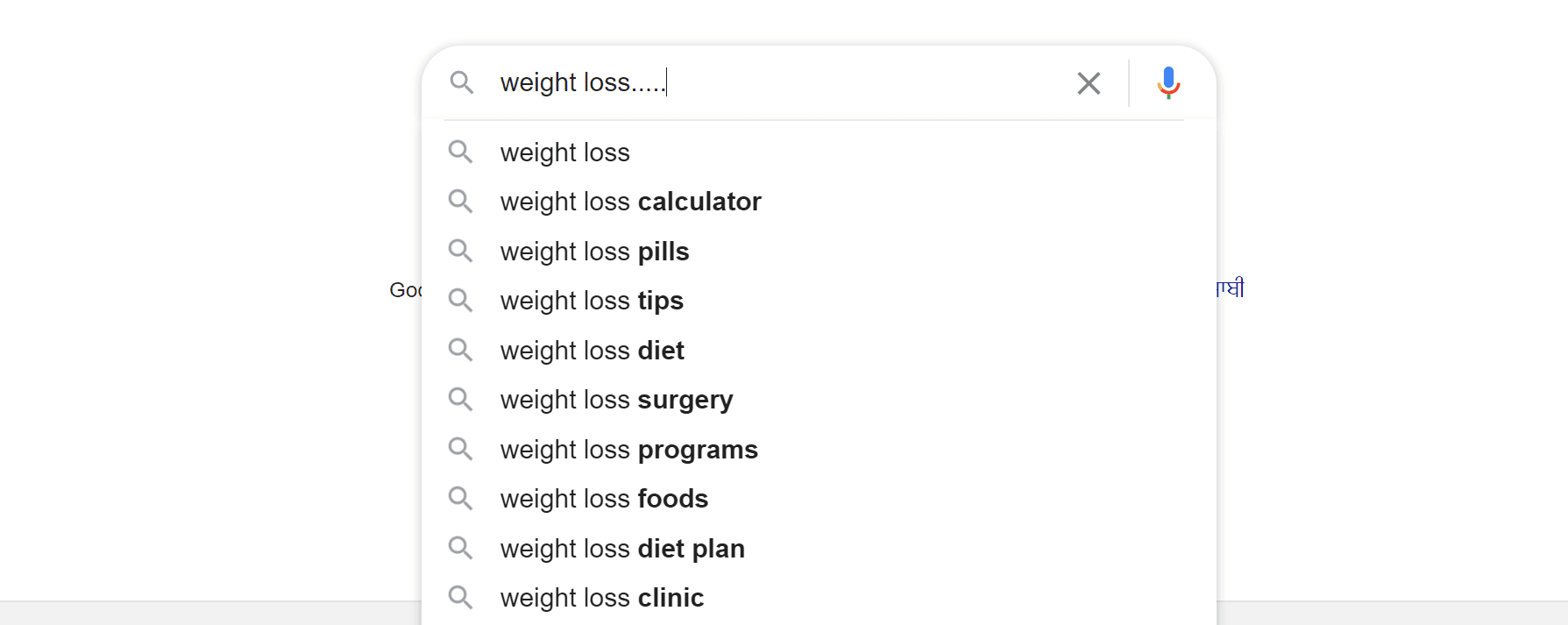Screen dimensions: 1568x625
Task: Pick the 'weight loss pills' suggestion
Action: tap(595, 252)
